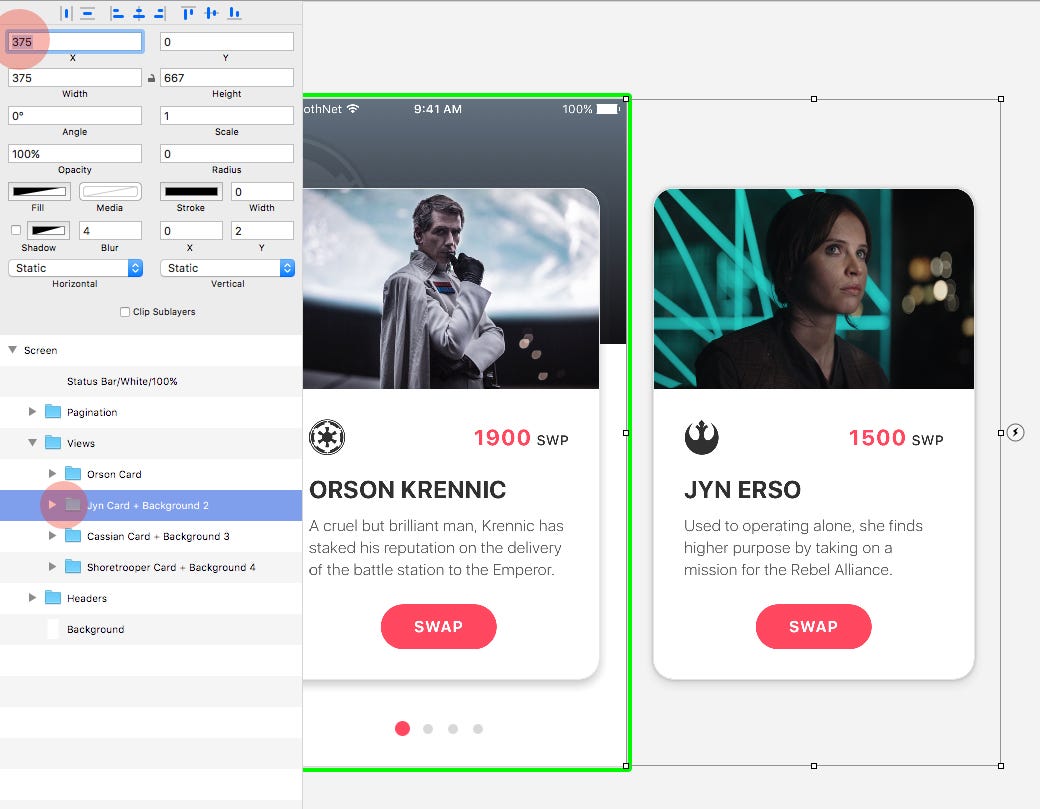Viewport: 1040px width, 809px height.
Task: Open the Shadow color swatch
Action: [x=48, y=230]
